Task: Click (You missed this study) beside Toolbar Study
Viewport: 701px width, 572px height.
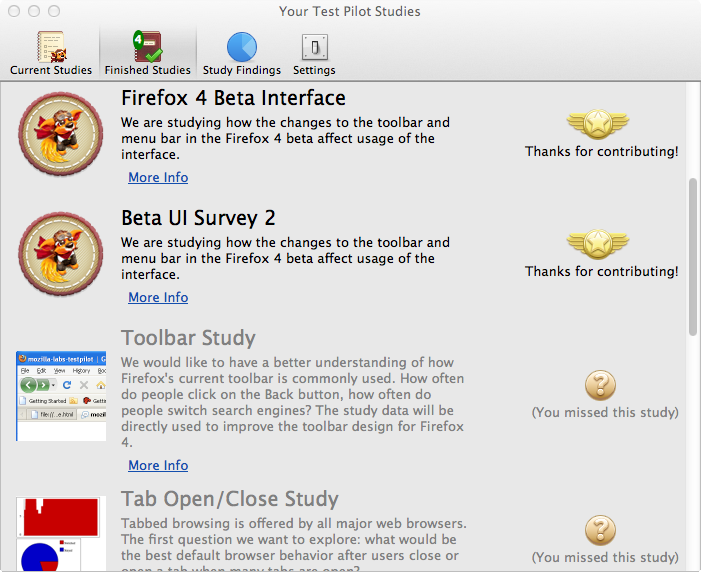Action: [x=605, y=412]
